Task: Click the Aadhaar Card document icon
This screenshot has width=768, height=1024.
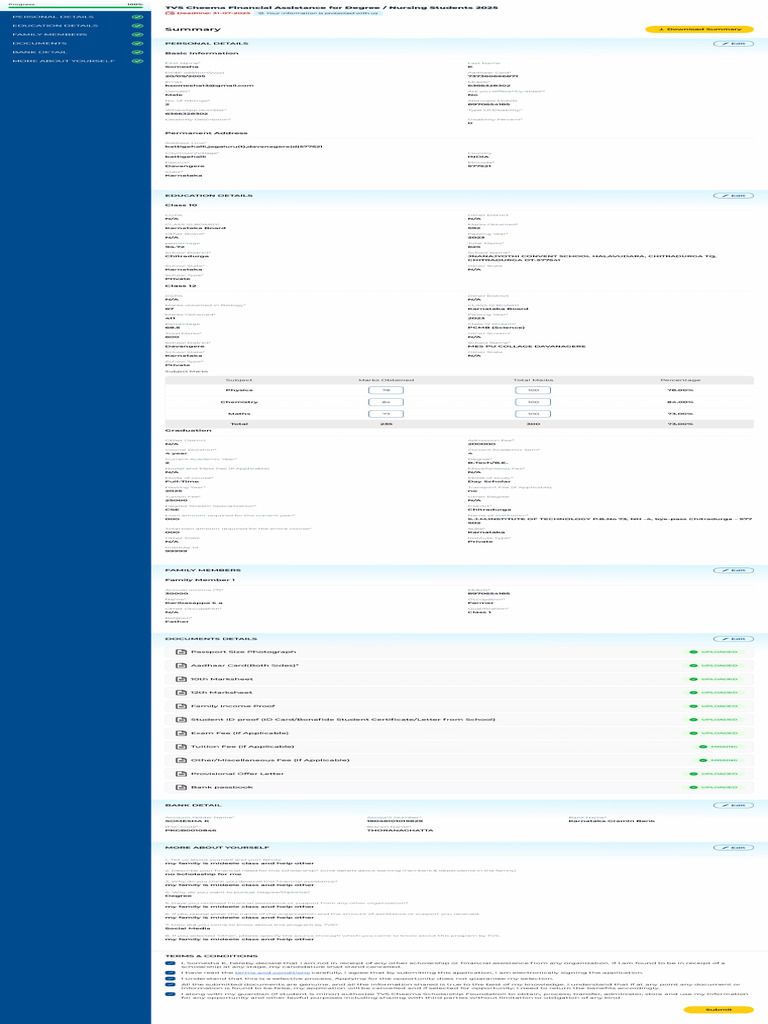Action: point(181,665)
